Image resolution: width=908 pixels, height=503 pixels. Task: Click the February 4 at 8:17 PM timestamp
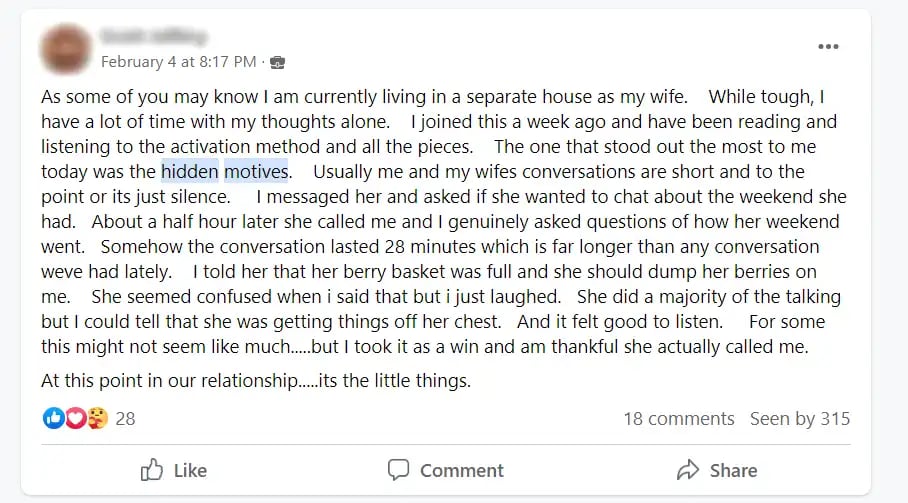click(x=178, y=62)
